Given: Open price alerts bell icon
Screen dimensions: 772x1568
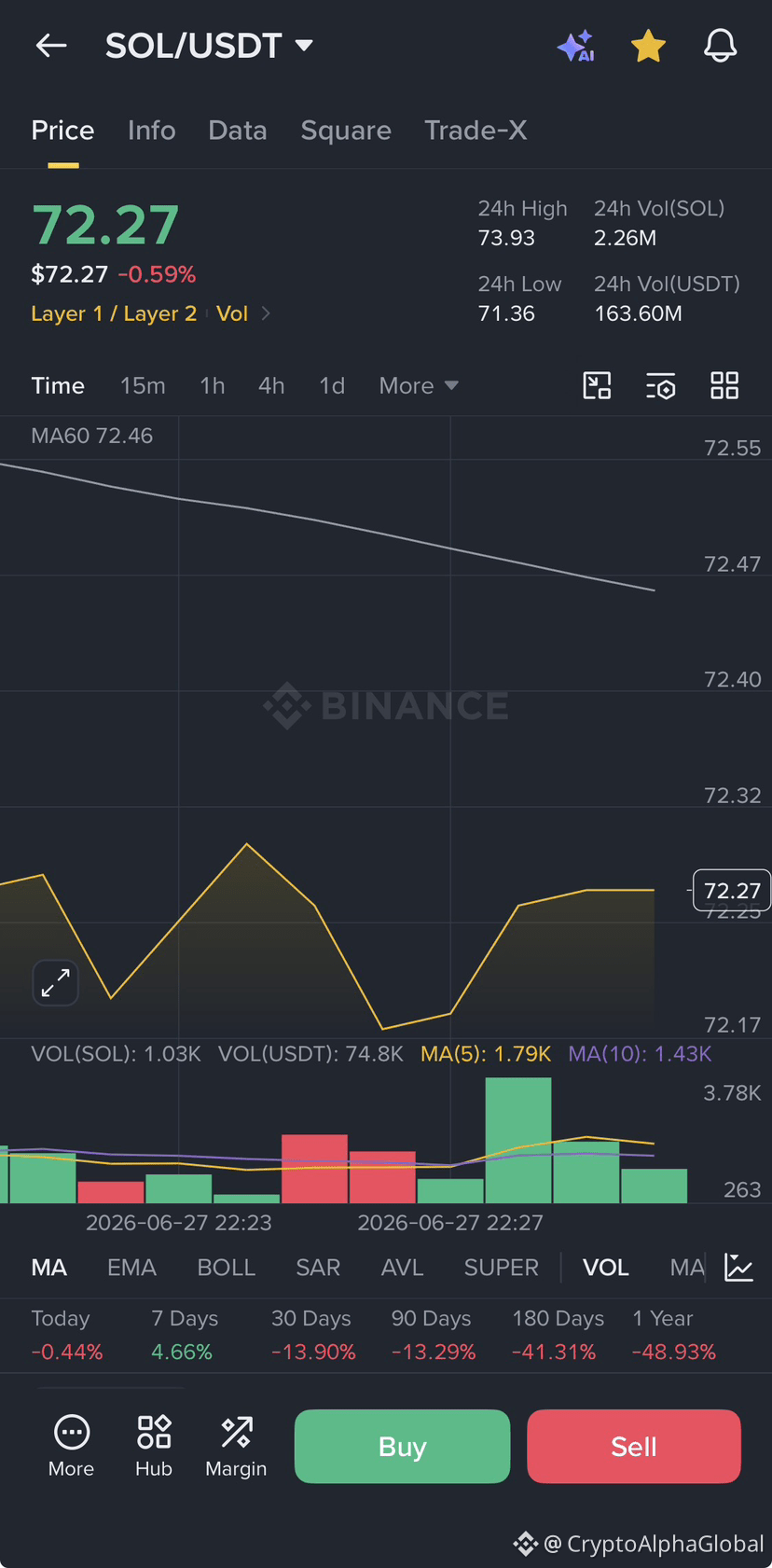Looking at the screenshot, I should click(720, 45).
